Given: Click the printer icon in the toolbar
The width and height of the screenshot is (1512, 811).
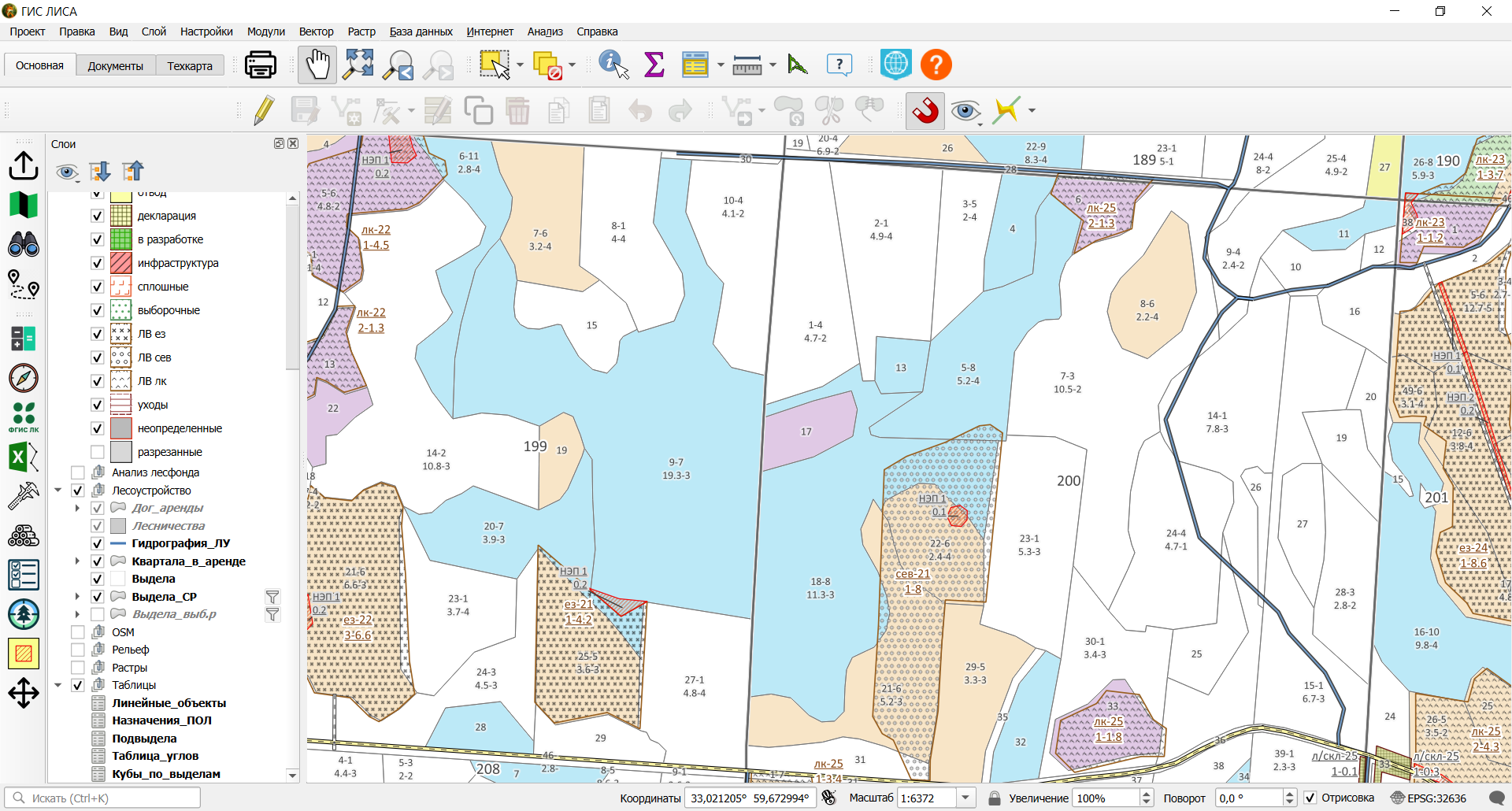Looking at the screenshot, I should [x=261, y=65].
